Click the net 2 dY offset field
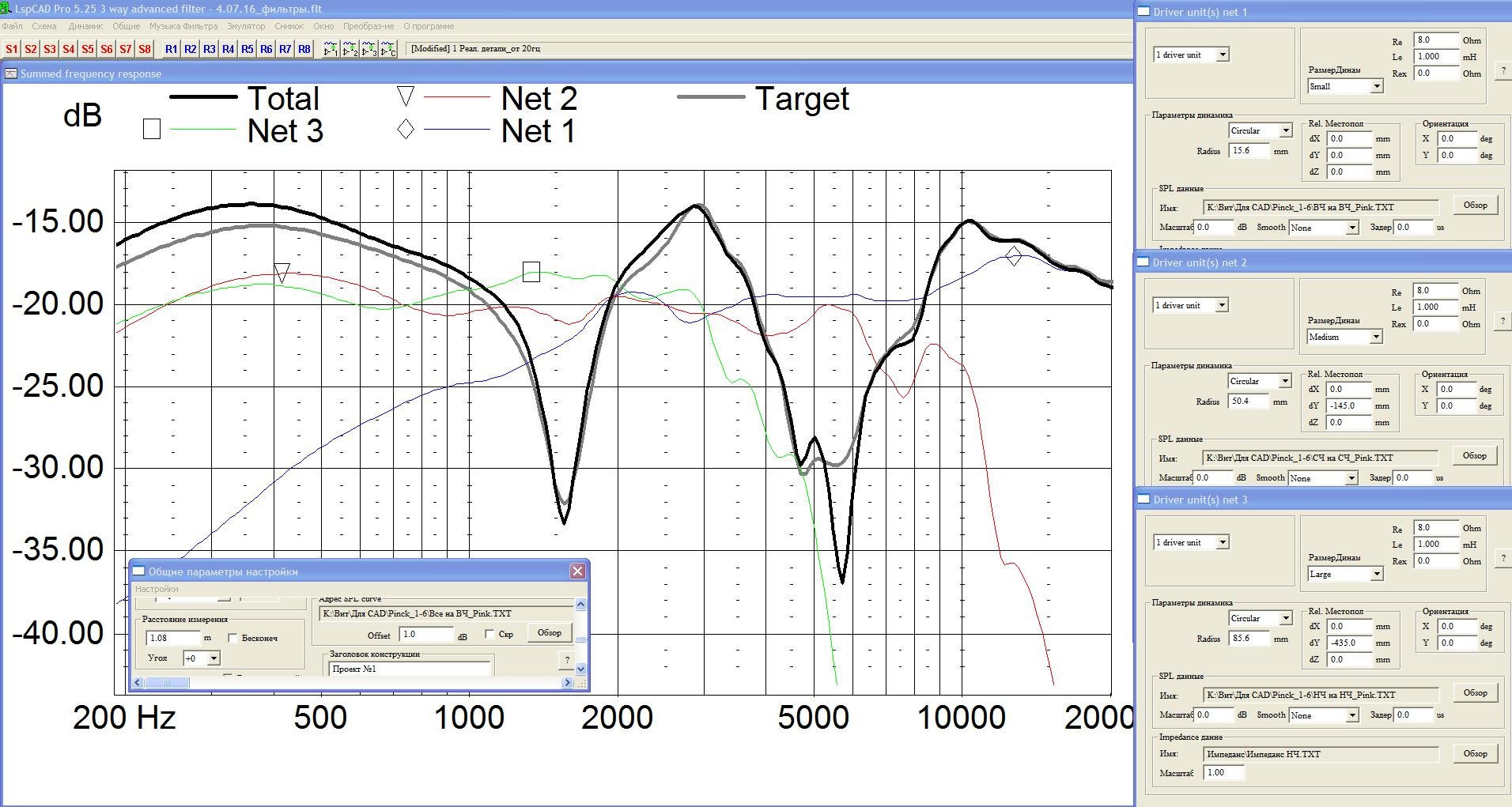This screenshot has width=1512, height=807. click(x=1349, y=405)
